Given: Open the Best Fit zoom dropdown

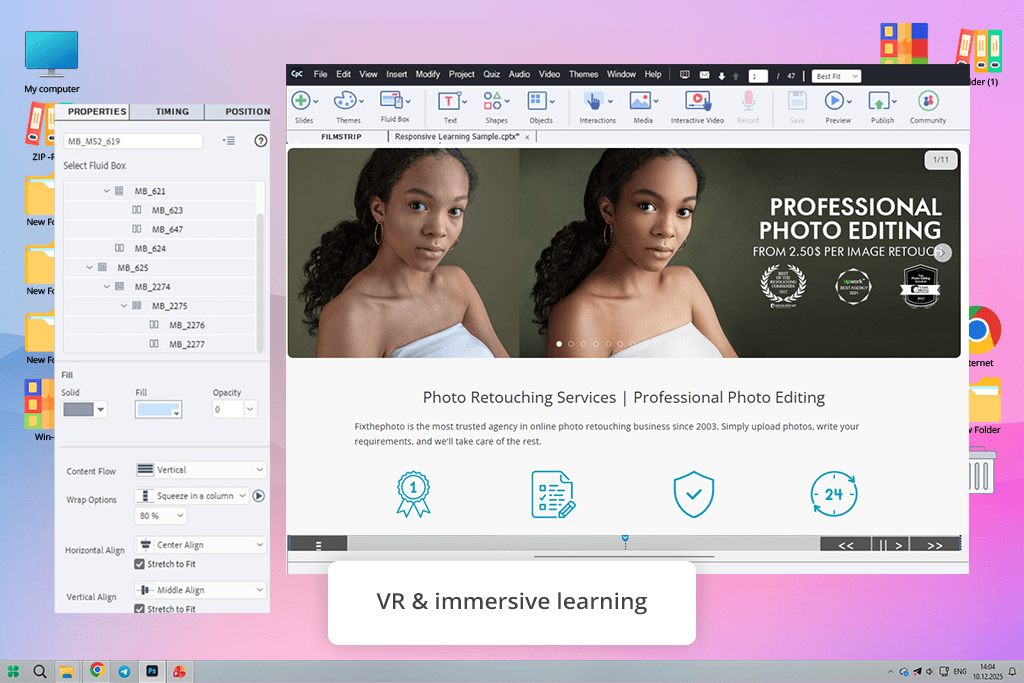Looking at the screenshot, I should [x=837, y=76].
